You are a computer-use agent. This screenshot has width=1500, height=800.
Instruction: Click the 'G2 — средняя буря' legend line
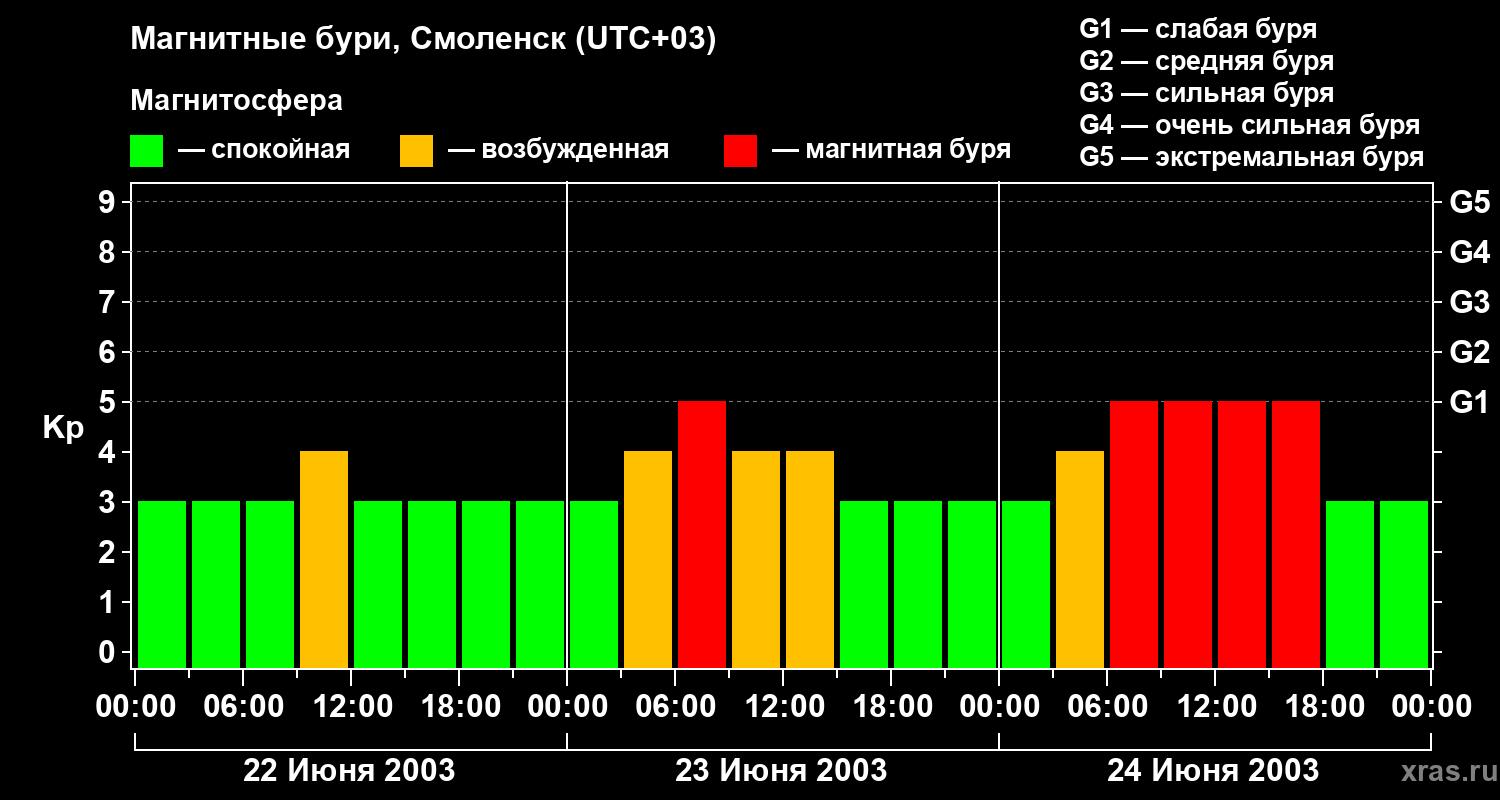(x=1206, y=61)
